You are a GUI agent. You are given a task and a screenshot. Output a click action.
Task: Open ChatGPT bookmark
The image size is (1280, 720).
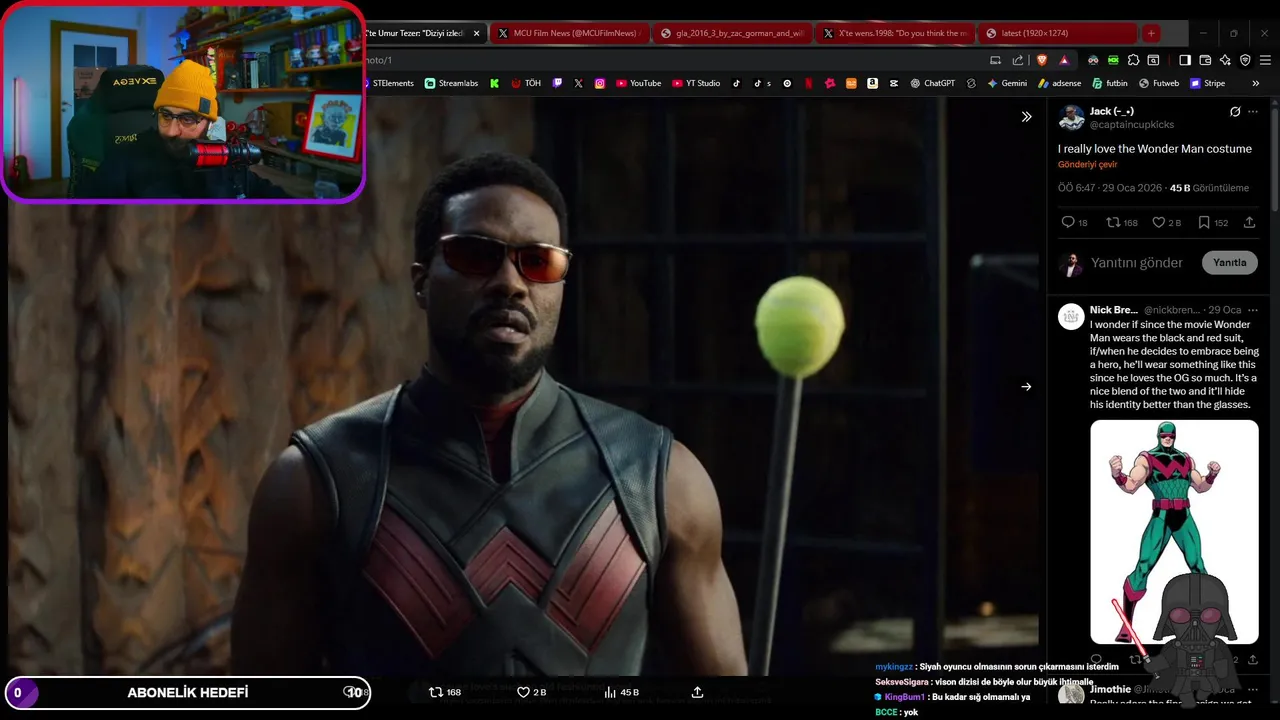pos(932,83)
